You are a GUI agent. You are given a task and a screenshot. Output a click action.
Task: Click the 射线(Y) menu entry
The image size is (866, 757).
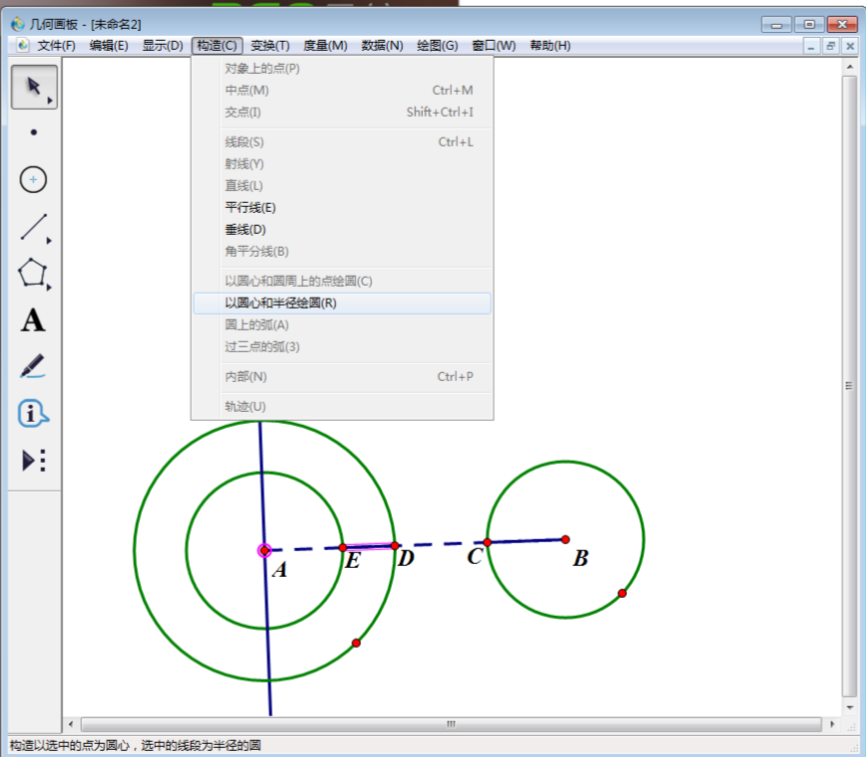pos(342,164)
